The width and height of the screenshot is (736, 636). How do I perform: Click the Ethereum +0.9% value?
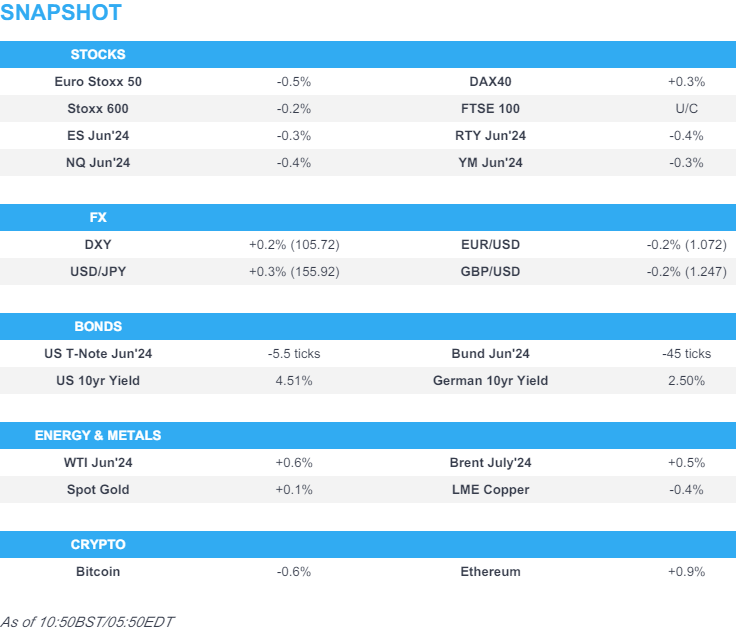point(686,572)
